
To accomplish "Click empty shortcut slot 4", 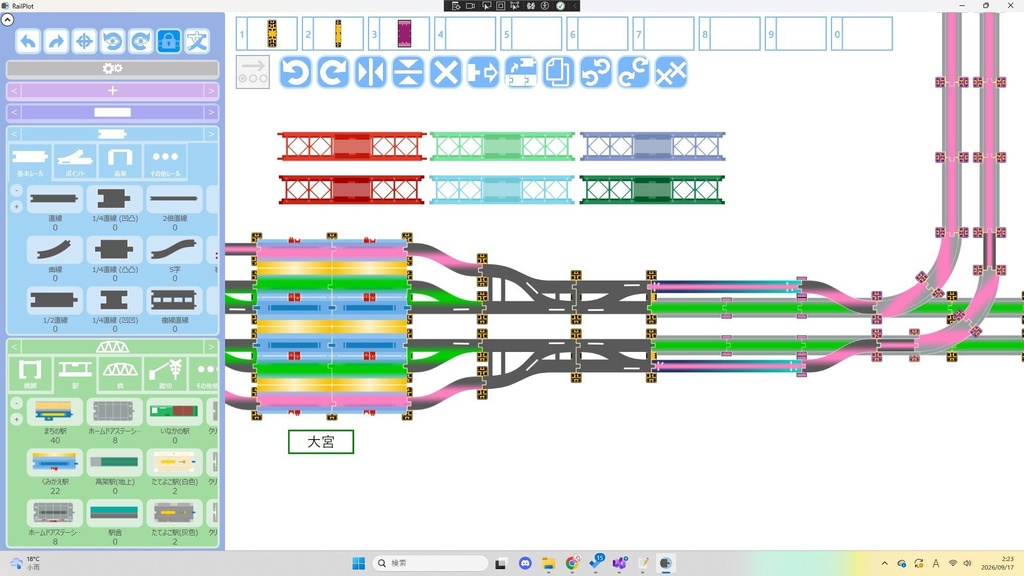I will coord(465,33).
